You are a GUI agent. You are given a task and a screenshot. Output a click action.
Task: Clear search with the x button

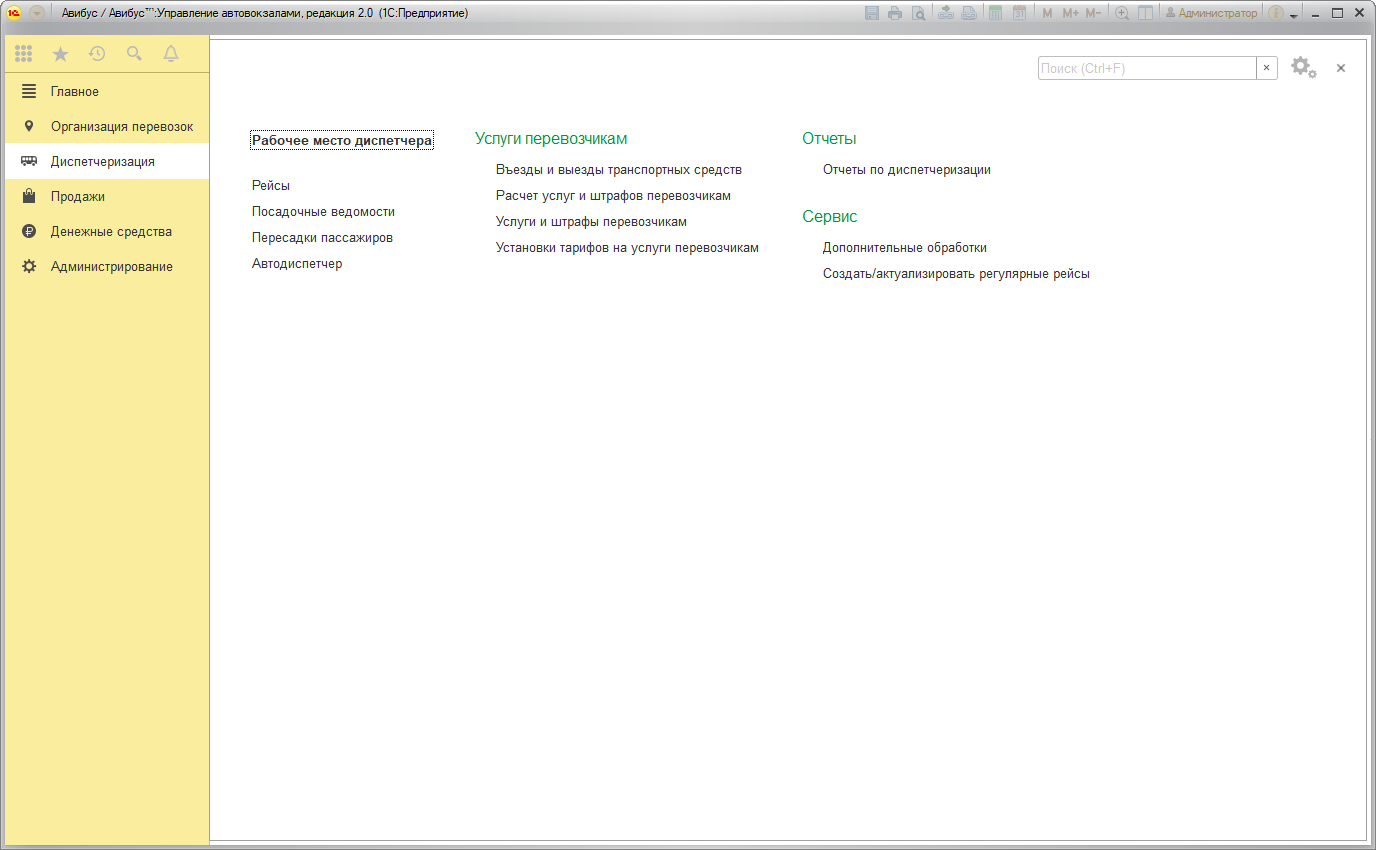click(1266, 68)
